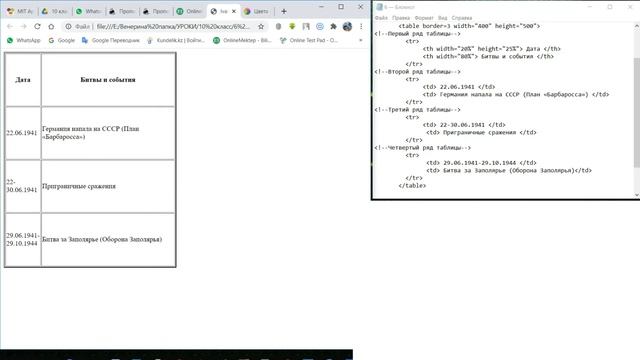Screen dimensions: 640x360
Task: Click the "Четвертый ряд таблицы" comment line
Action: point(422,147)
